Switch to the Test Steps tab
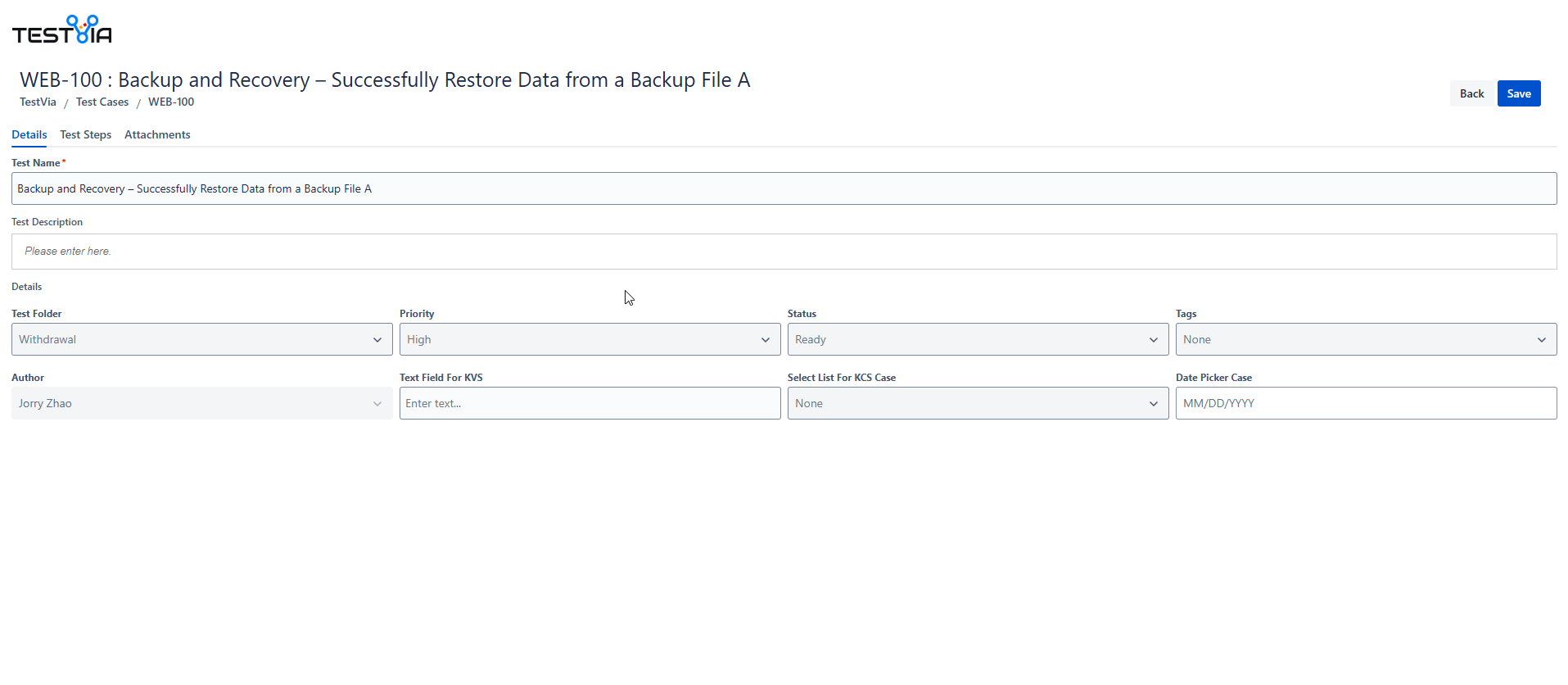The height and width of the screenshot is (685, 1568). (x=85, y=134)
